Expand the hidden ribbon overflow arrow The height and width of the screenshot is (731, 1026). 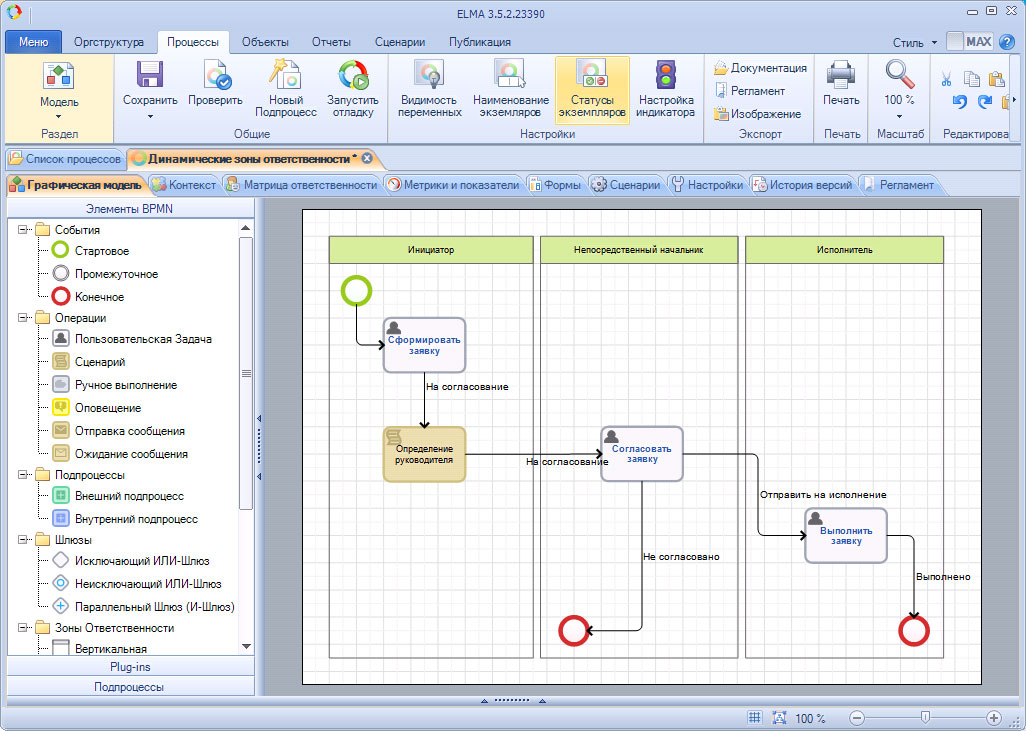tap(1015, 100)
